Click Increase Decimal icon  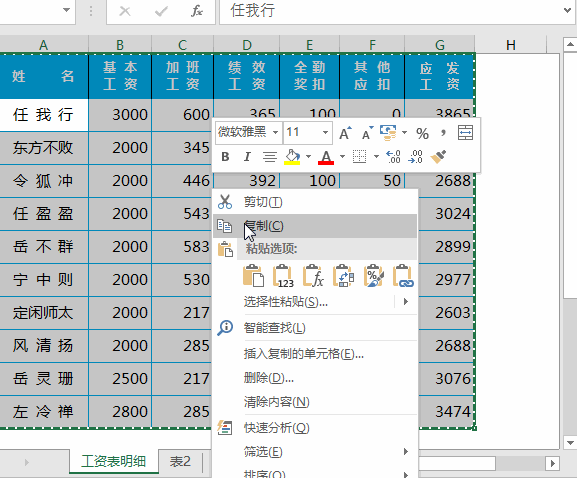[393, 157]
